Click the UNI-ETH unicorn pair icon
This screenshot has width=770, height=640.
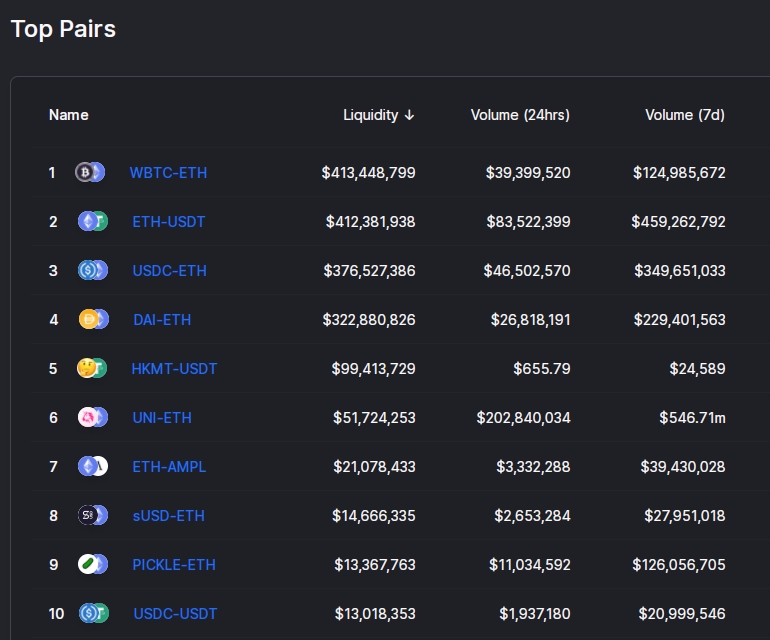[x=93, y=417]
